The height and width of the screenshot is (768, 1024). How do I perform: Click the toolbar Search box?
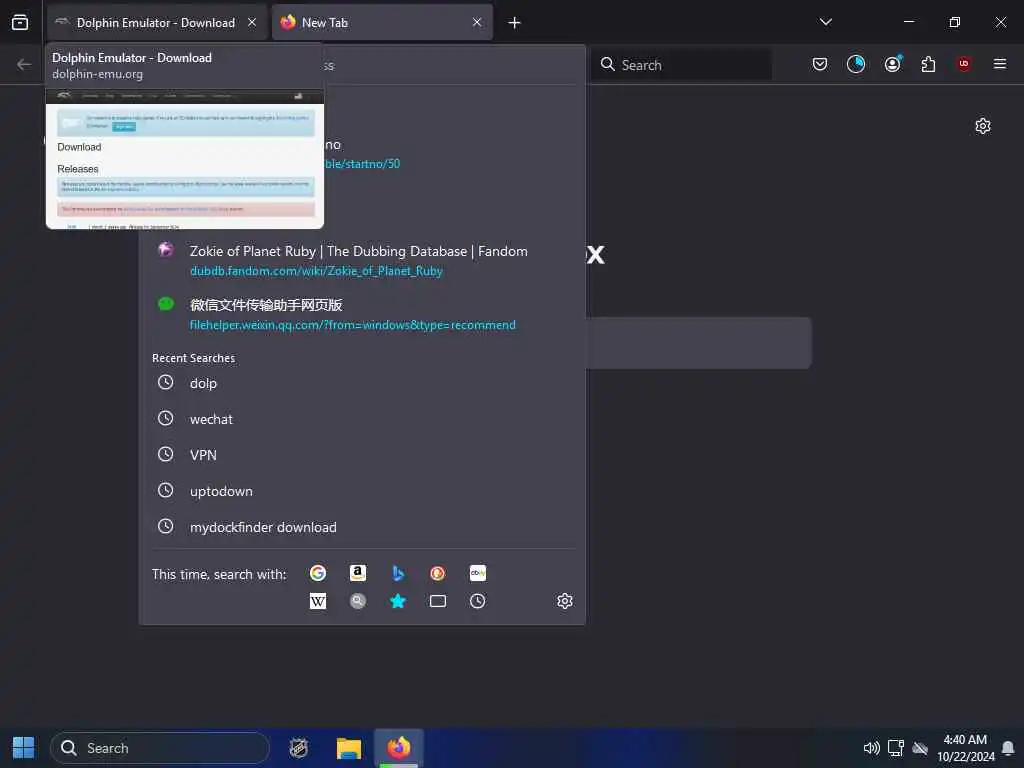coord(681,65)
